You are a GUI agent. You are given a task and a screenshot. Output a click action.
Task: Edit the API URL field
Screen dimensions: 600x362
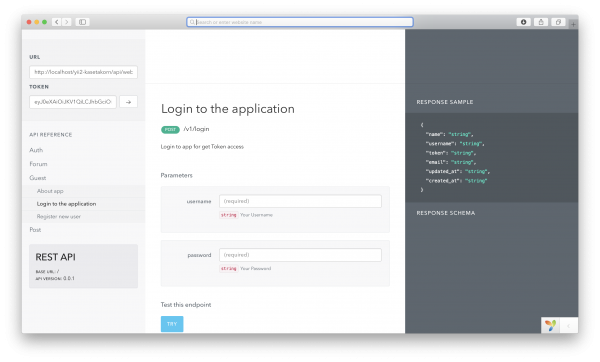click(83, 72)
